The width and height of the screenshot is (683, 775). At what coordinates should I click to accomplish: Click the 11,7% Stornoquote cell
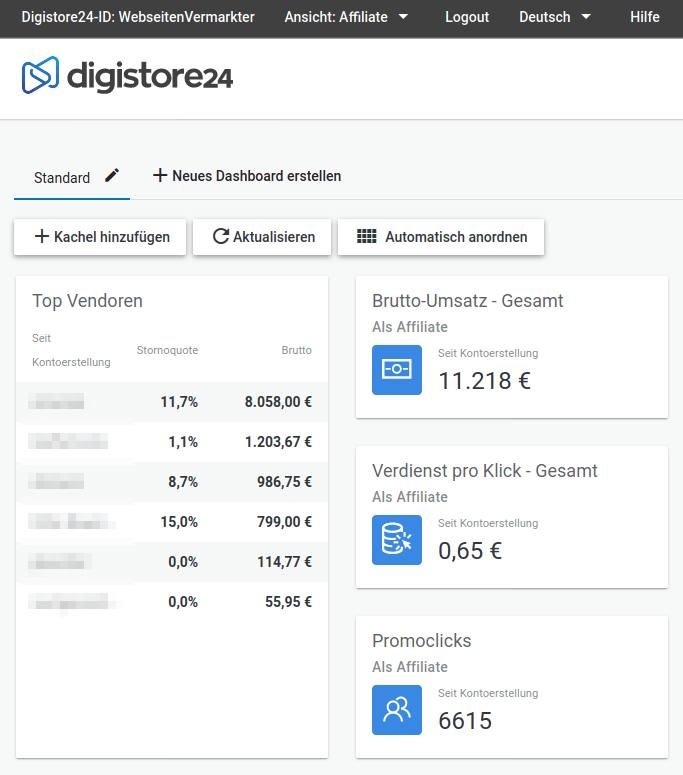pos(179,402)
